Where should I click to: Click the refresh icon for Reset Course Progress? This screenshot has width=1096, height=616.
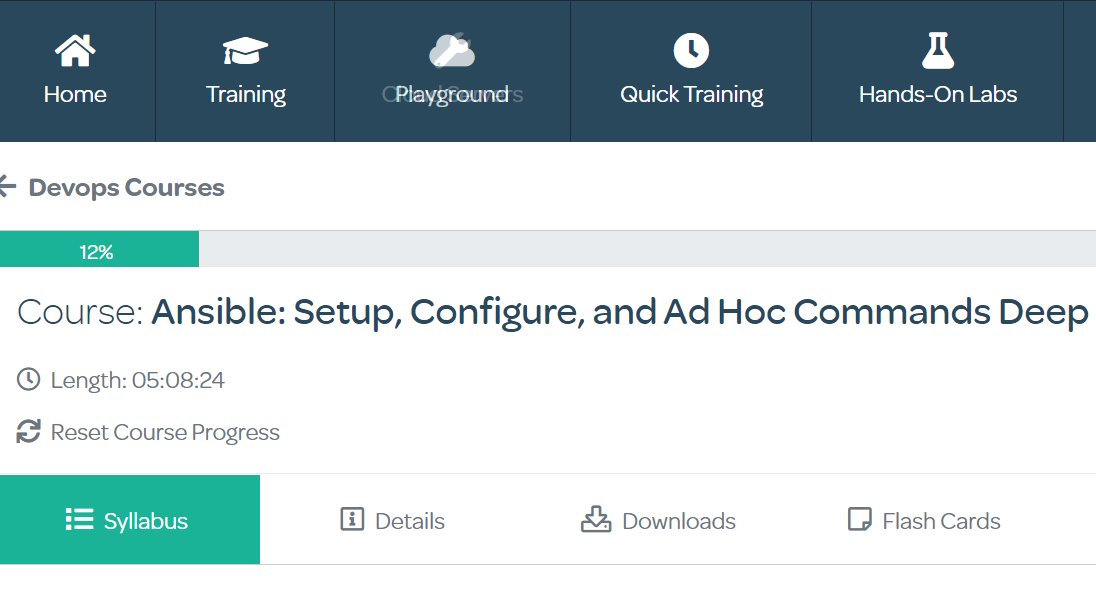29,431
